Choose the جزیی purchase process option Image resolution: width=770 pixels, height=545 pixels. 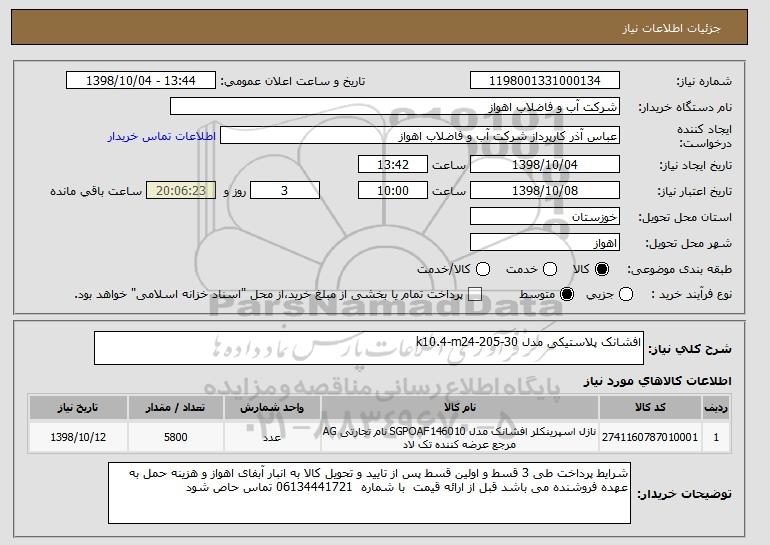tap(626, 295)
